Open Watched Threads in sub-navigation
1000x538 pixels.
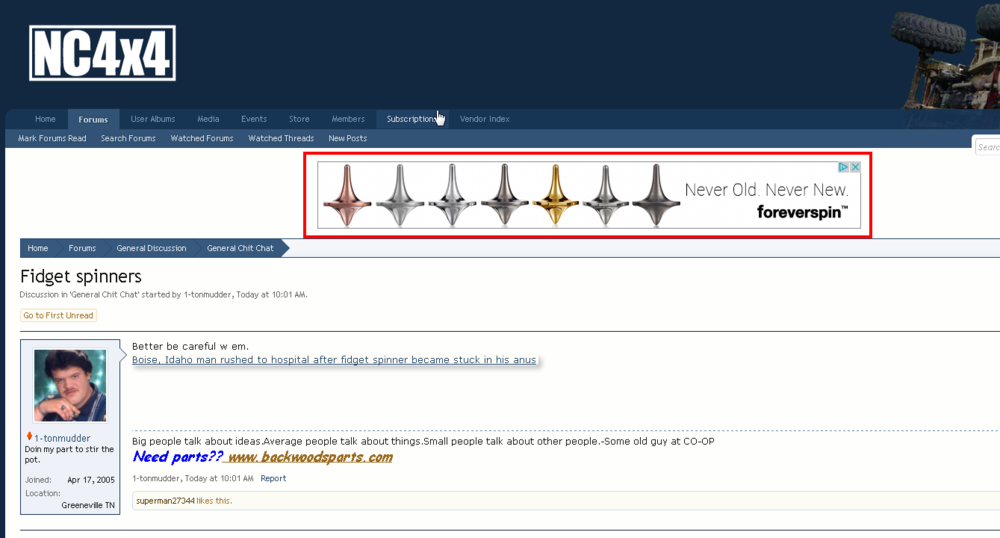[x=281, y=138]
